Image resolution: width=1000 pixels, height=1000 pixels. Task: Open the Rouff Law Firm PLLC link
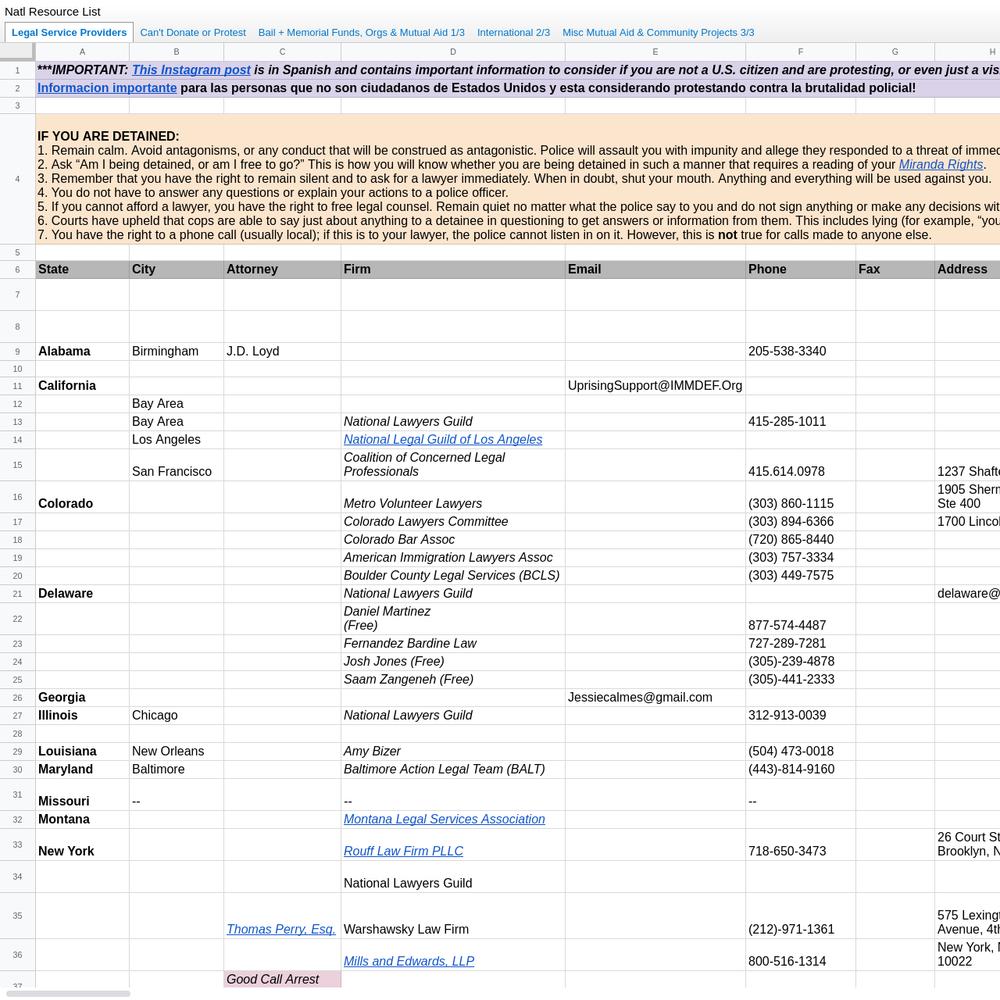[x=403, y=851]
